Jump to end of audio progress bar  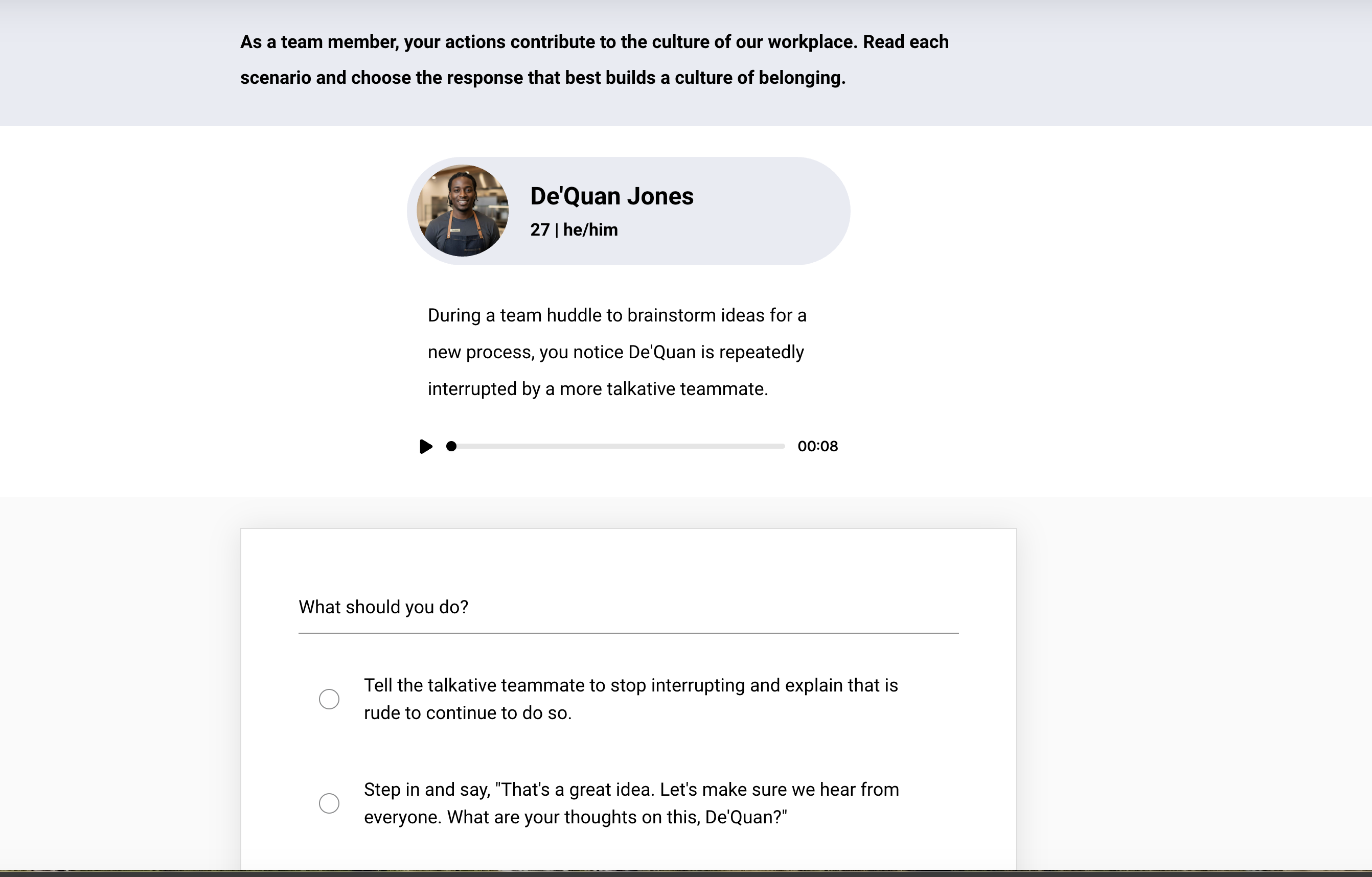783,447
